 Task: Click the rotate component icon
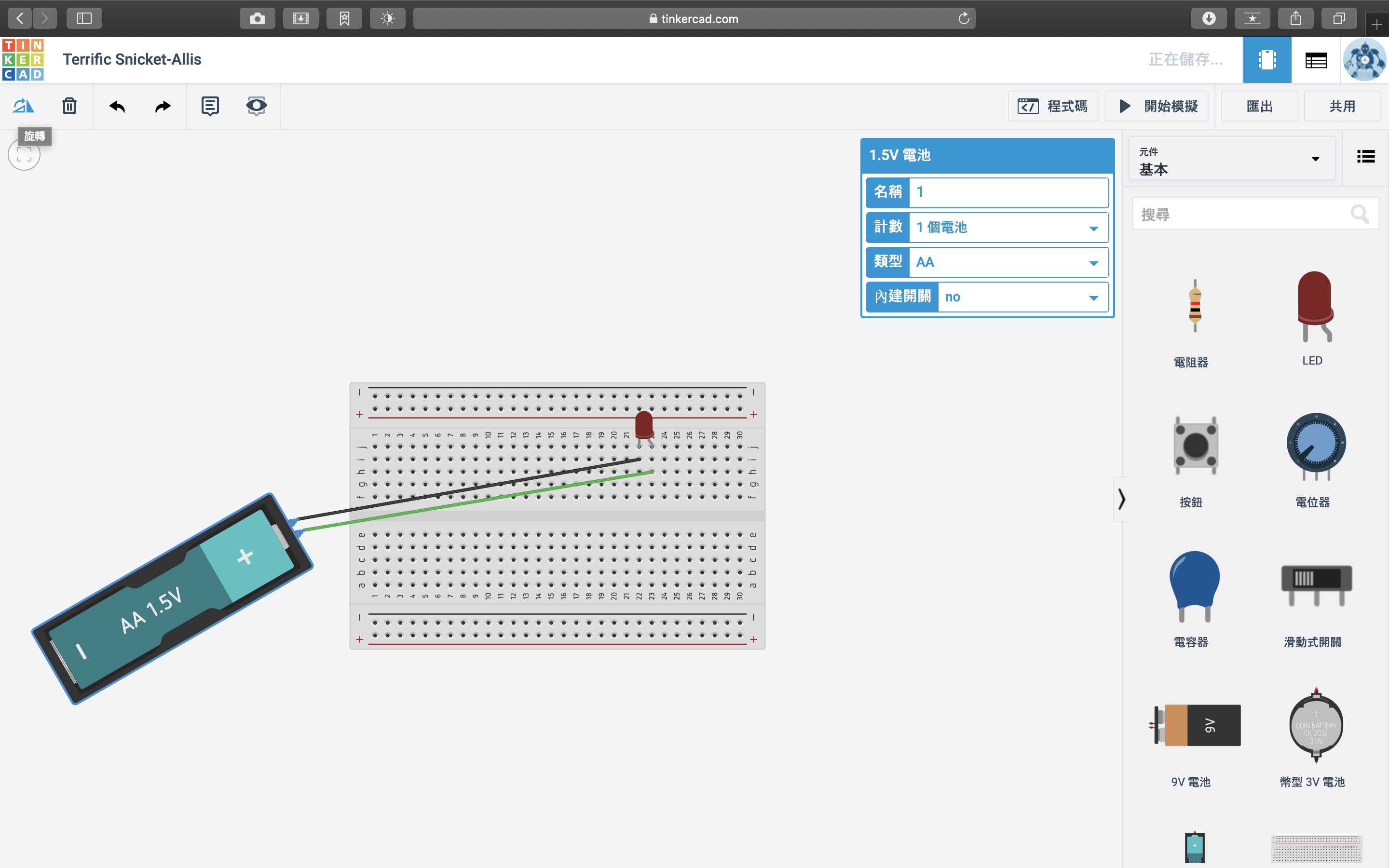tap(24, 106)
